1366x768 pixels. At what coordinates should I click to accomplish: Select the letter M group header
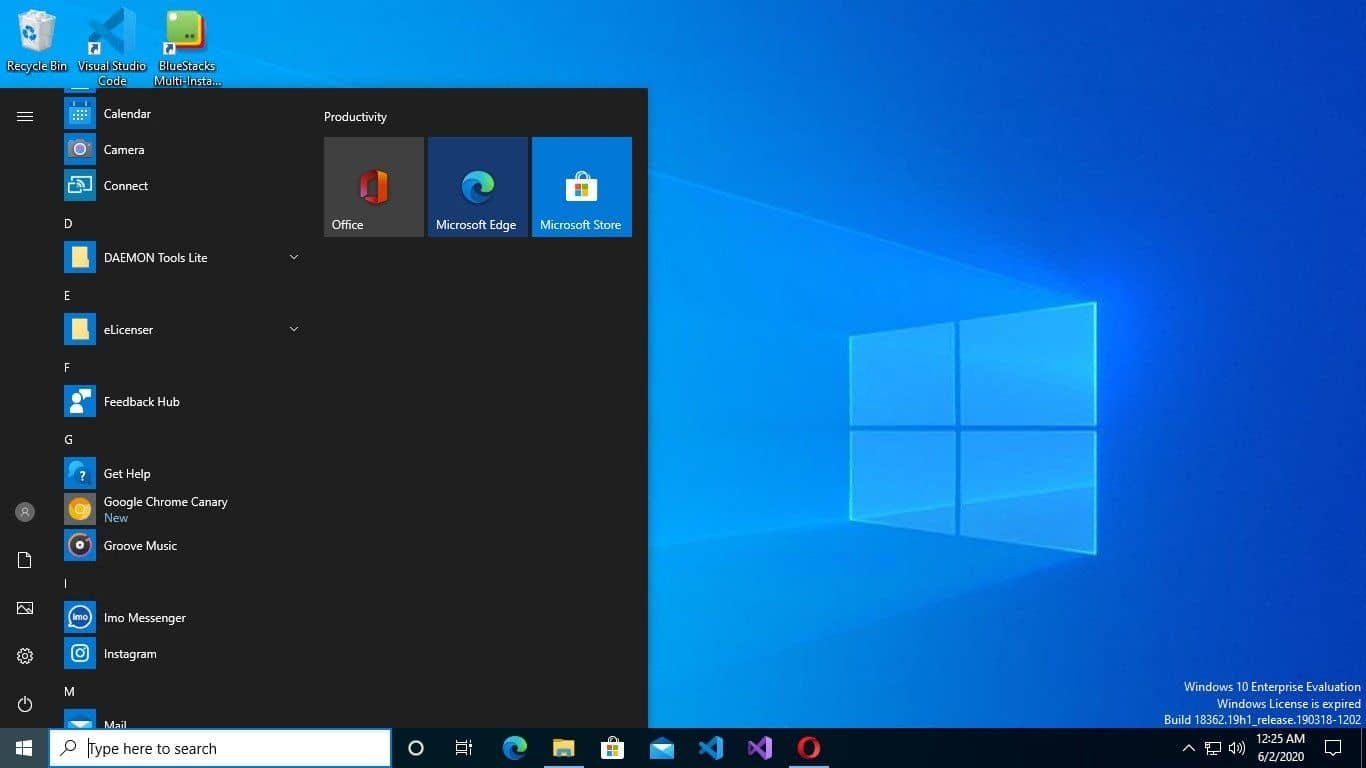coord(69,692)
